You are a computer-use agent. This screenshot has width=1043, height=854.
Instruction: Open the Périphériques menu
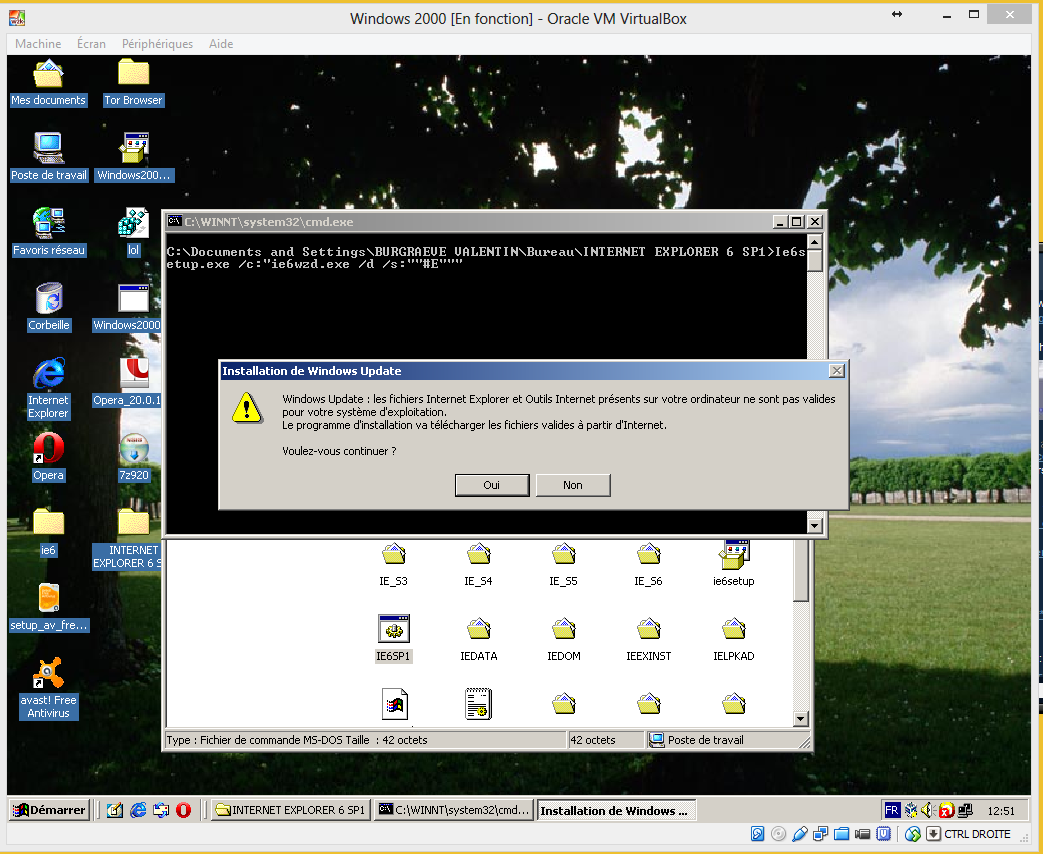[157, 44]
